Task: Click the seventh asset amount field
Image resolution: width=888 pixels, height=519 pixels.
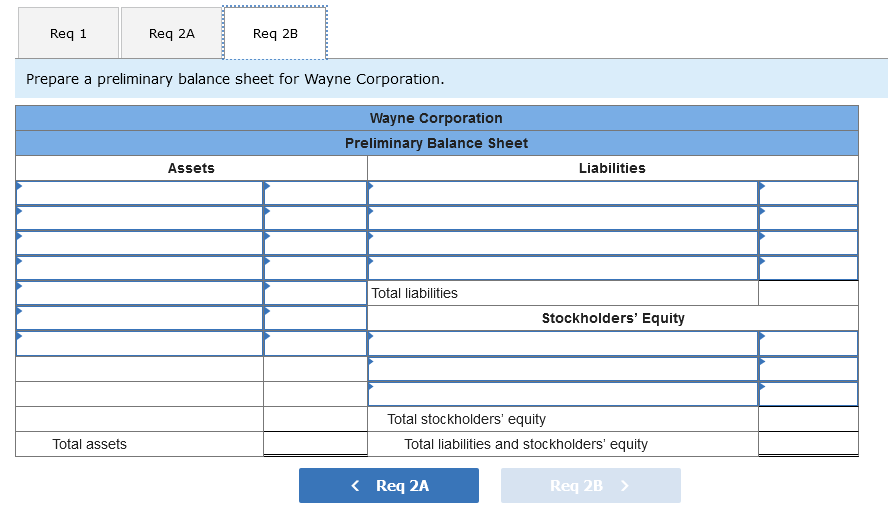Action: click(x=315, y=343)
